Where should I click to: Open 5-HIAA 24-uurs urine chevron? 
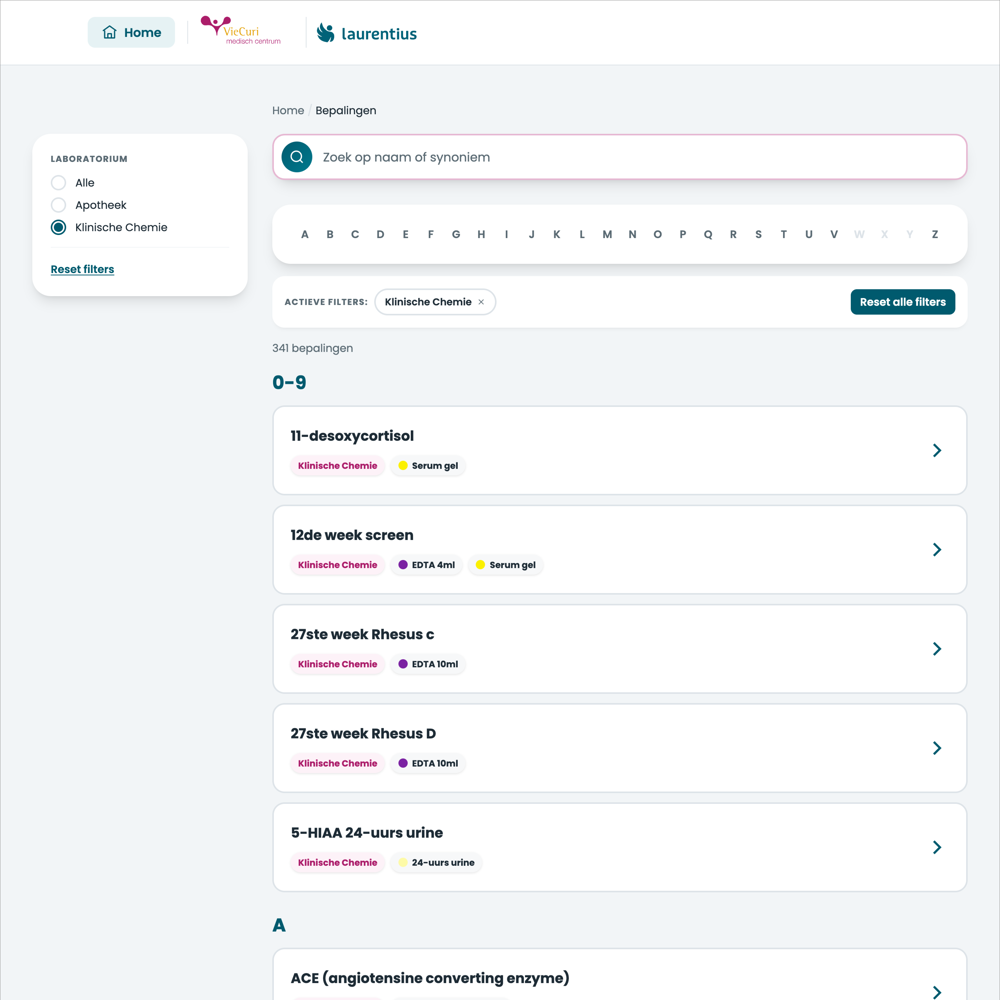pyautogui.click(x=937, y=847)
